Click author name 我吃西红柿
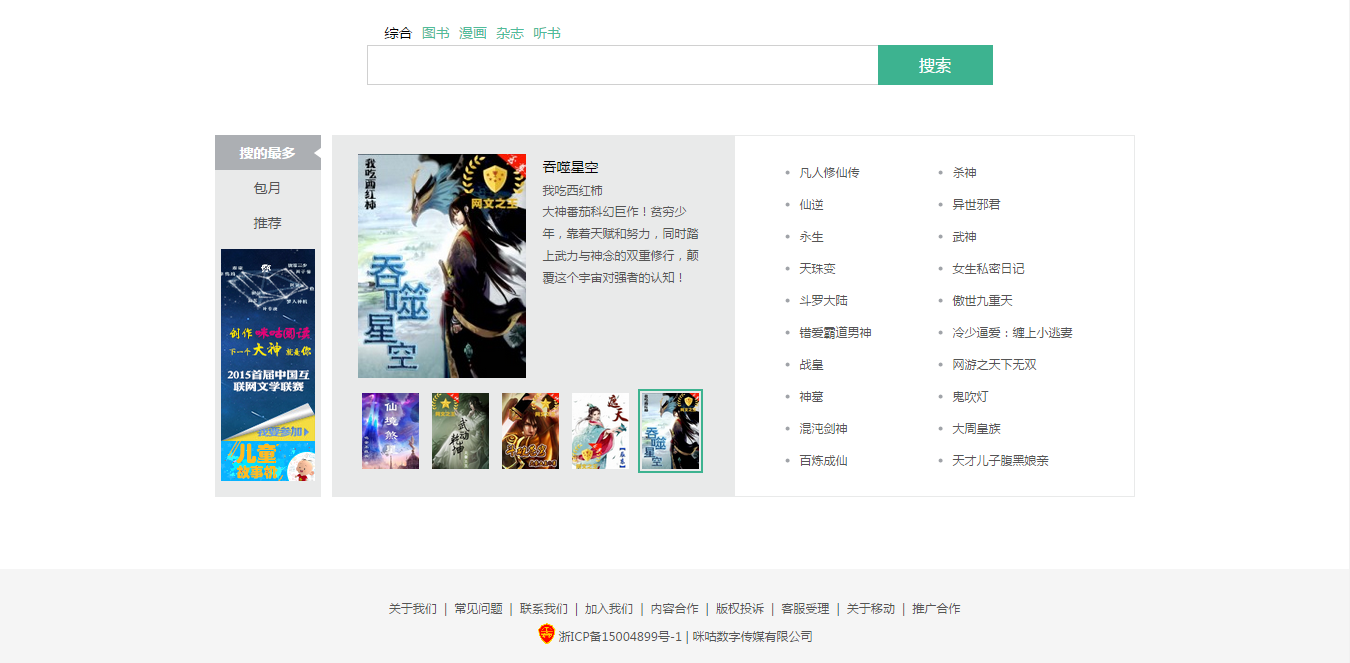Viewport: 1350px width, 663px height. (573, 190)
